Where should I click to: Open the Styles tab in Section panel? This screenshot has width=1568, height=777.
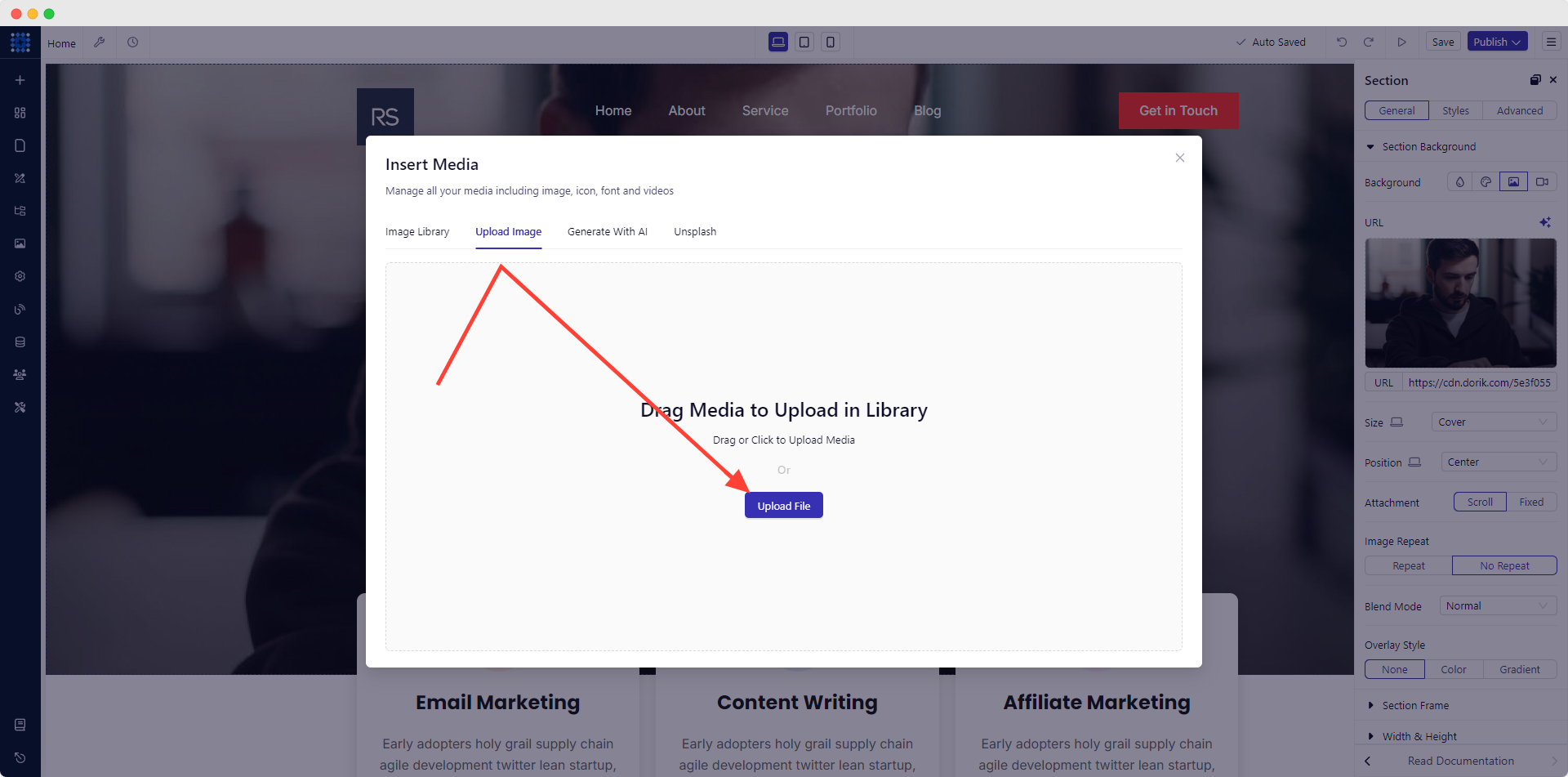tap(1455, 111)
